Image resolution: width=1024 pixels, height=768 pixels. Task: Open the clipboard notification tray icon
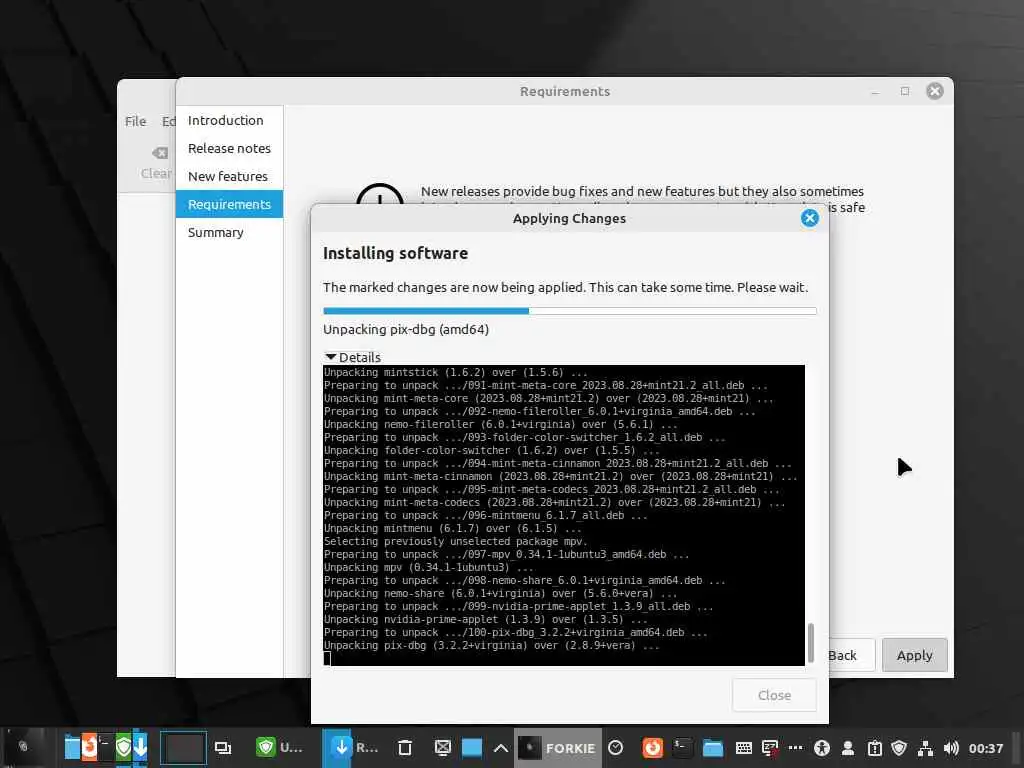(x=874, y=748)
